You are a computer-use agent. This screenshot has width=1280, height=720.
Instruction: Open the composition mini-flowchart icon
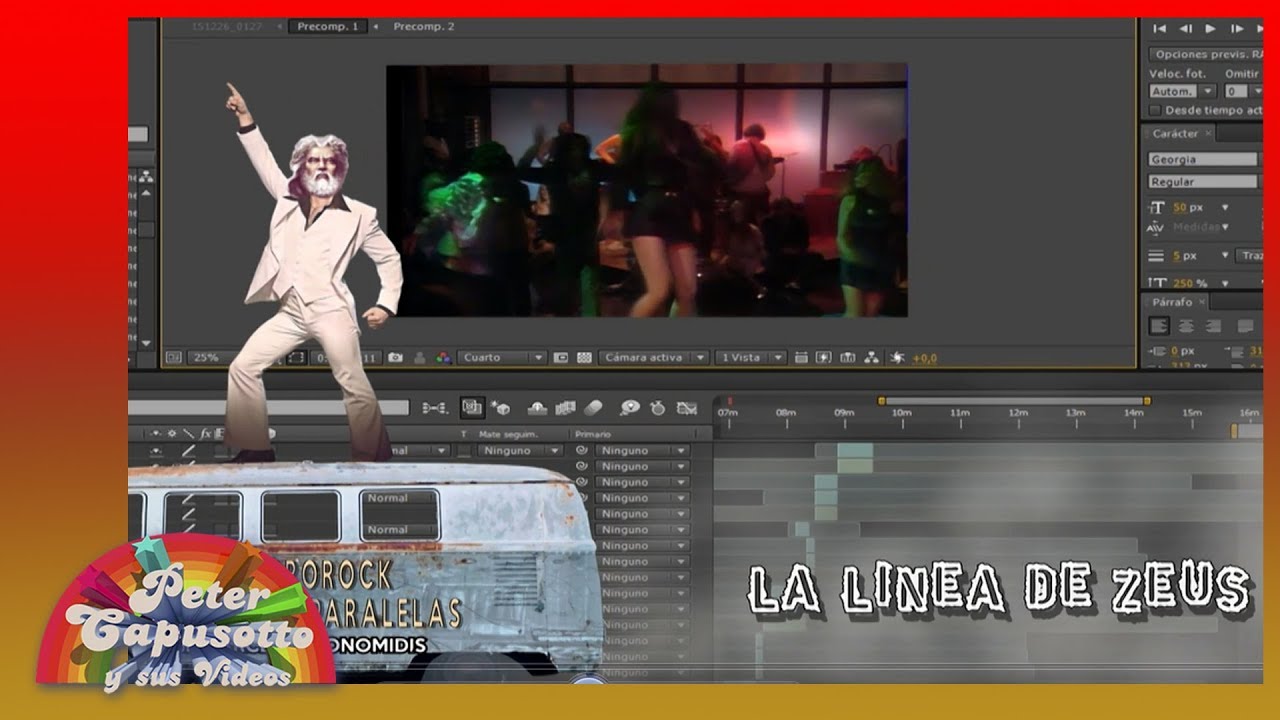[x=434, y=407]
